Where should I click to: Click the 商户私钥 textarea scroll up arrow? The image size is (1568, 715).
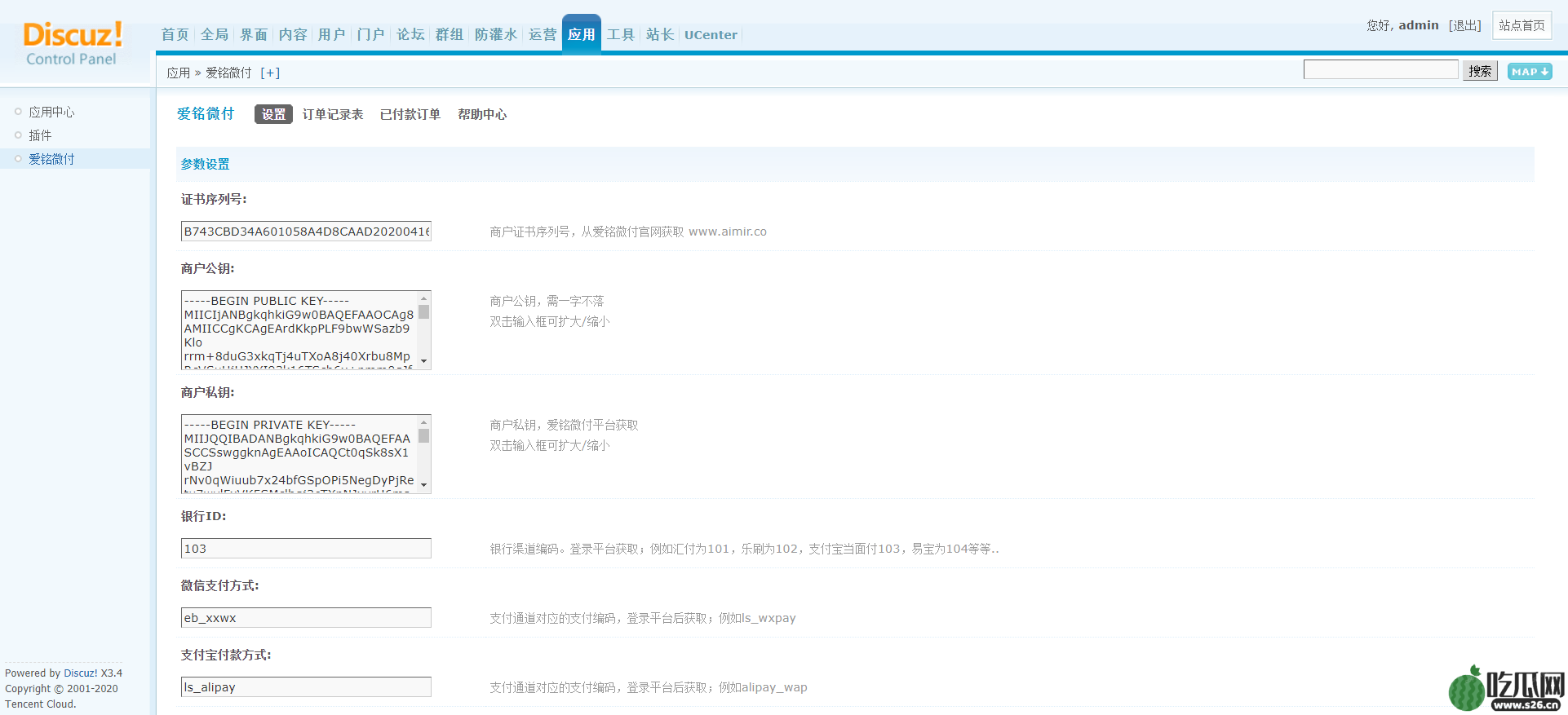424,422
